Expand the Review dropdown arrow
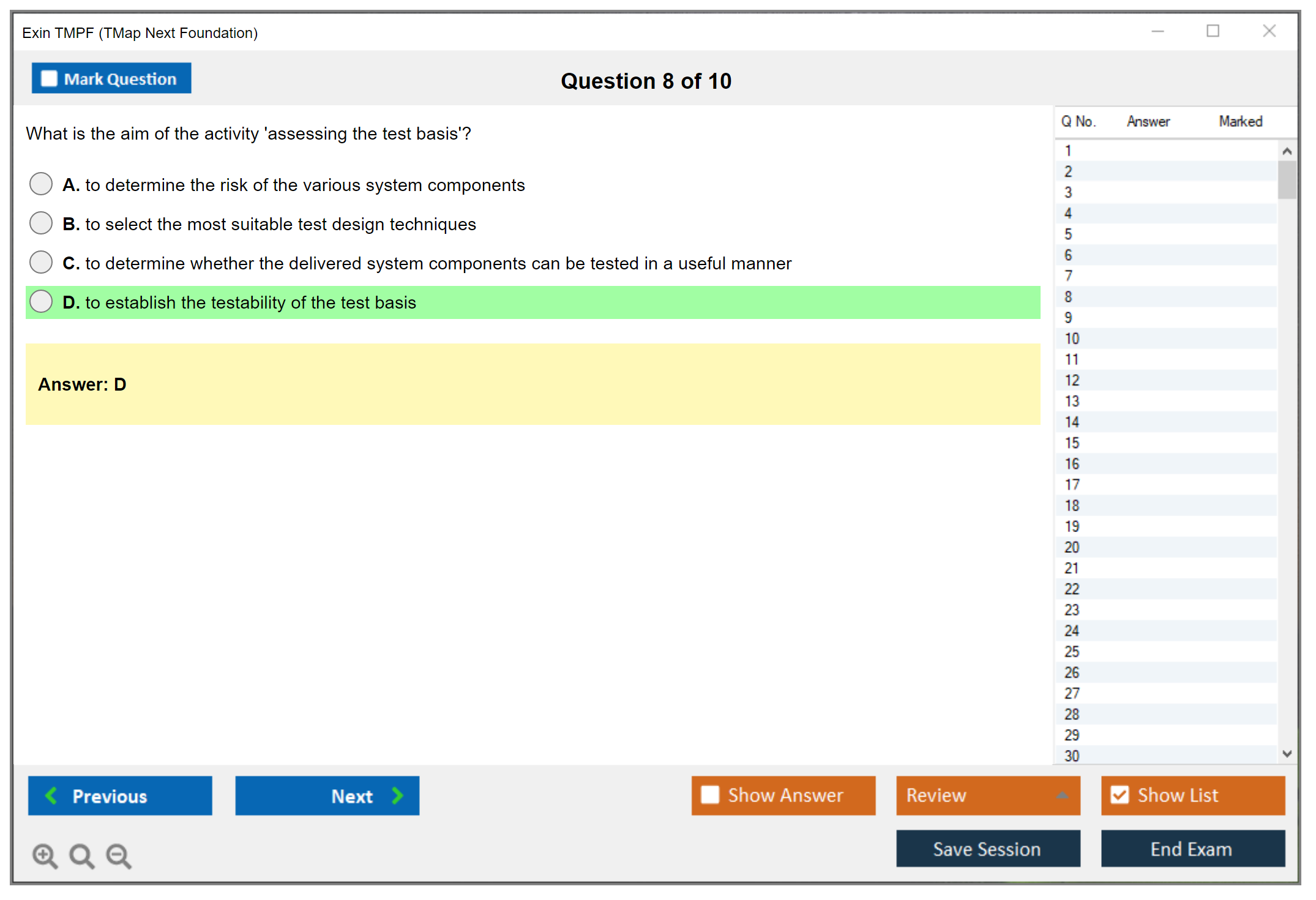 coord(1062,795)
